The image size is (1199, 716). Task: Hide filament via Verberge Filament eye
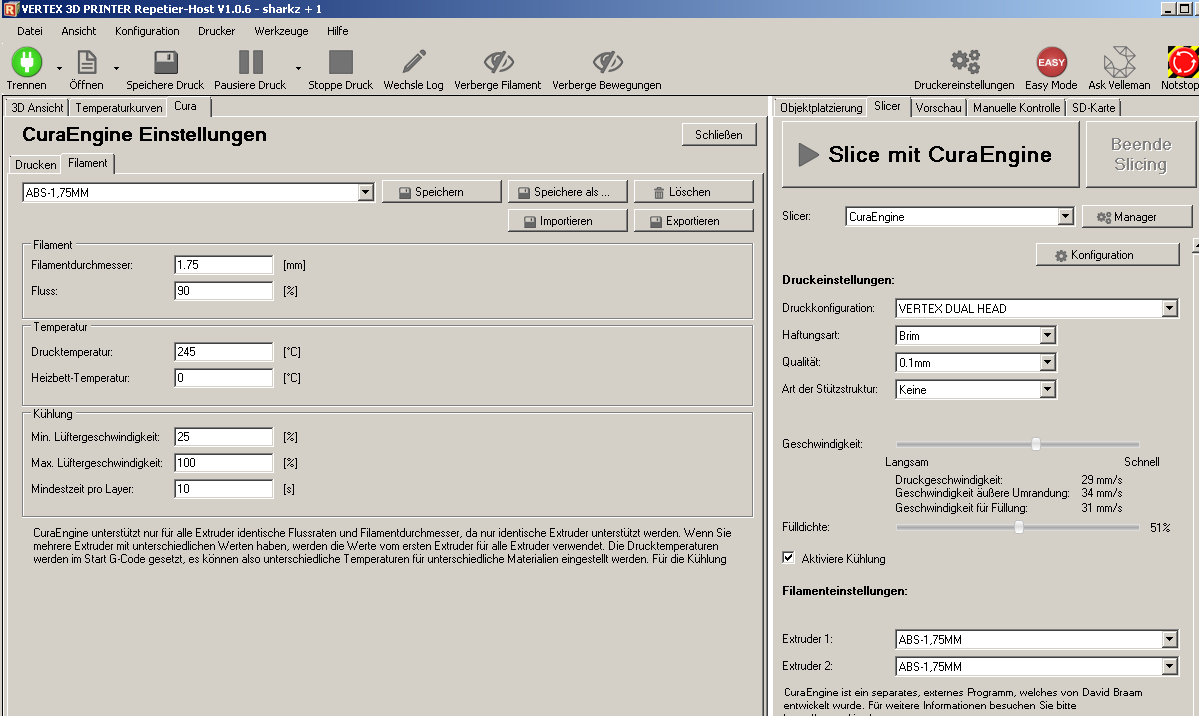tap(498, 62)
